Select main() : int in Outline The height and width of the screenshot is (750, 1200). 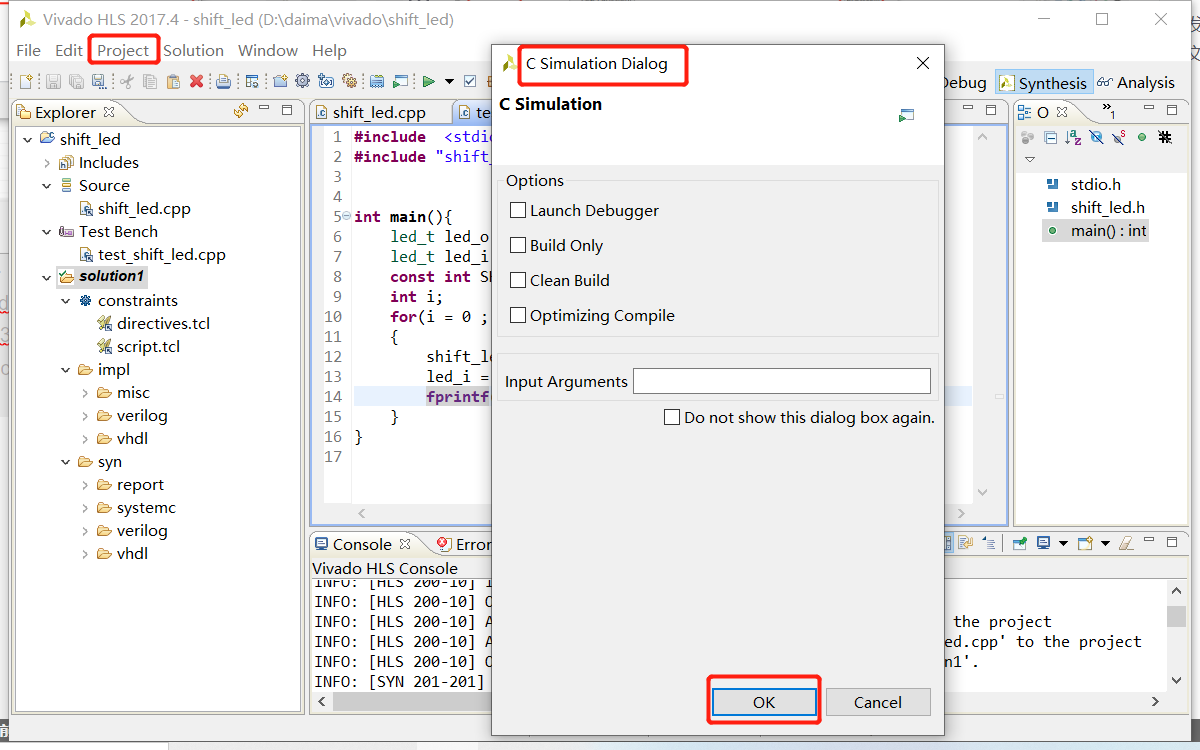point(1096,231)
